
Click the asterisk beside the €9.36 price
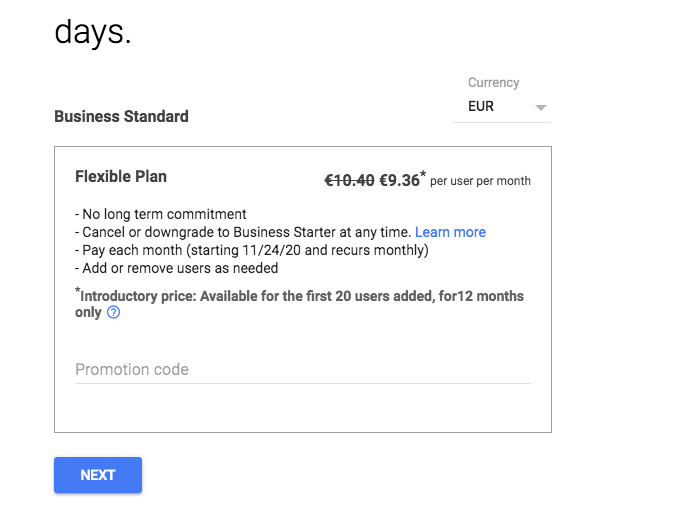[x=423, y=174]
